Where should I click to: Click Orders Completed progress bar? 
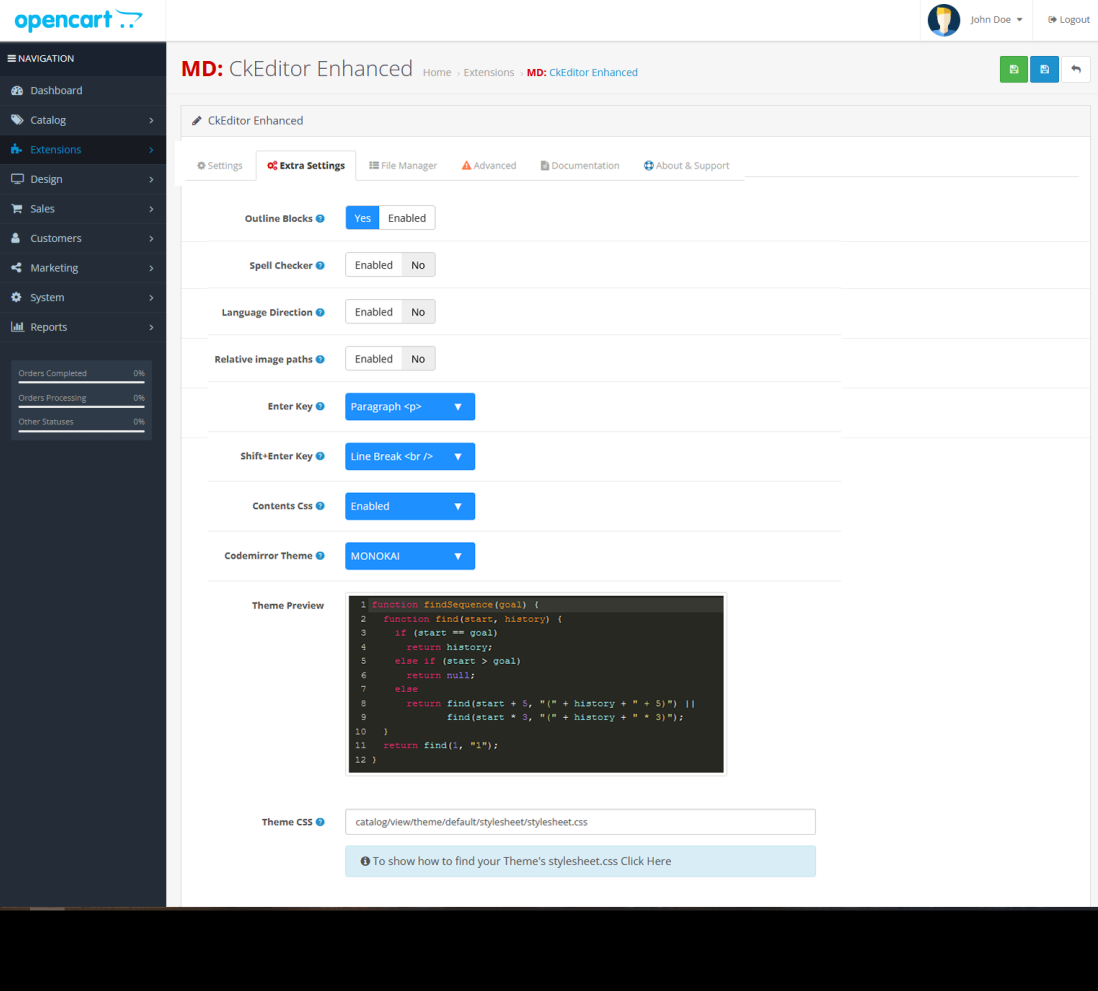click(x=81, y=382)
